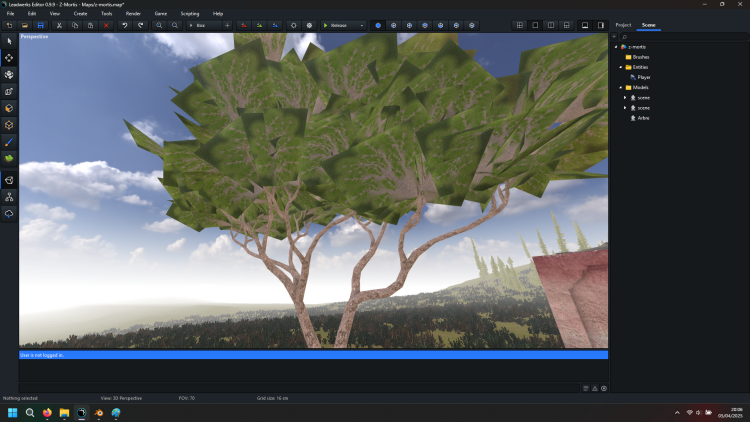Click the scene panel search field
The width and height of the screenshot is (750, 422).
coord(680,36)
